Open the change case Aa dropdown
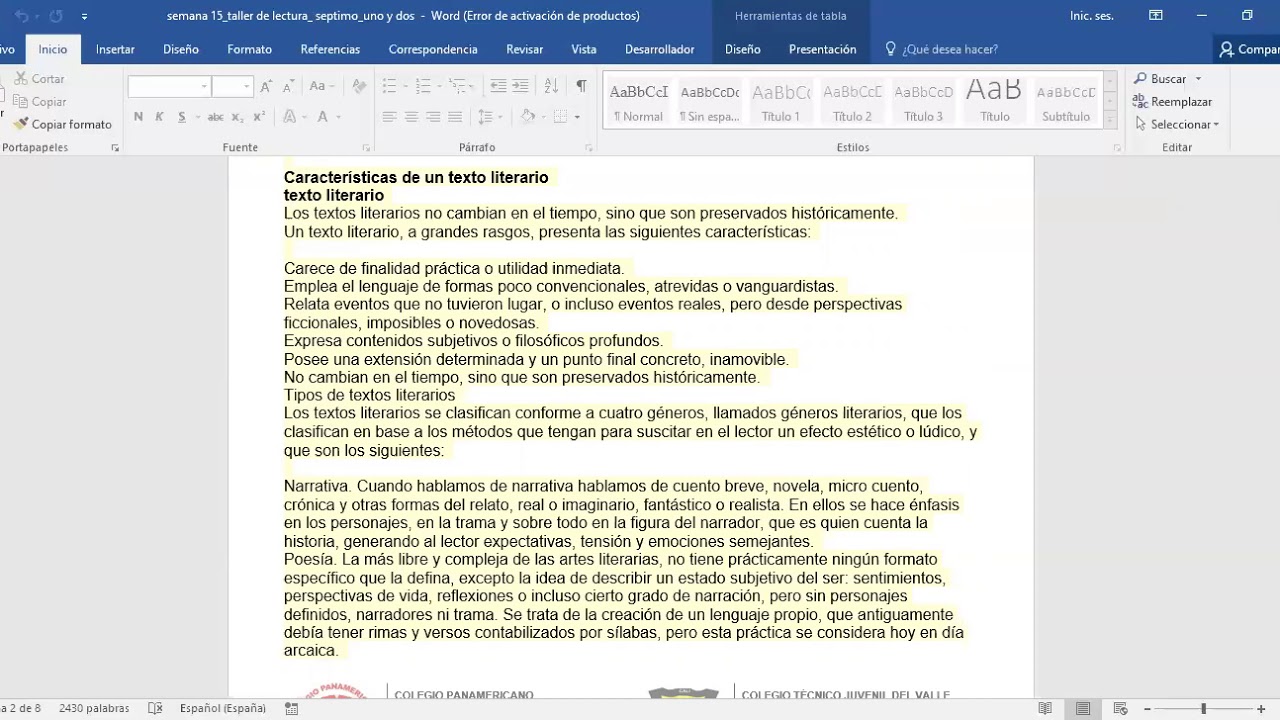The height and width of the screenshot is (720, 1280). [x=323, y=87]
